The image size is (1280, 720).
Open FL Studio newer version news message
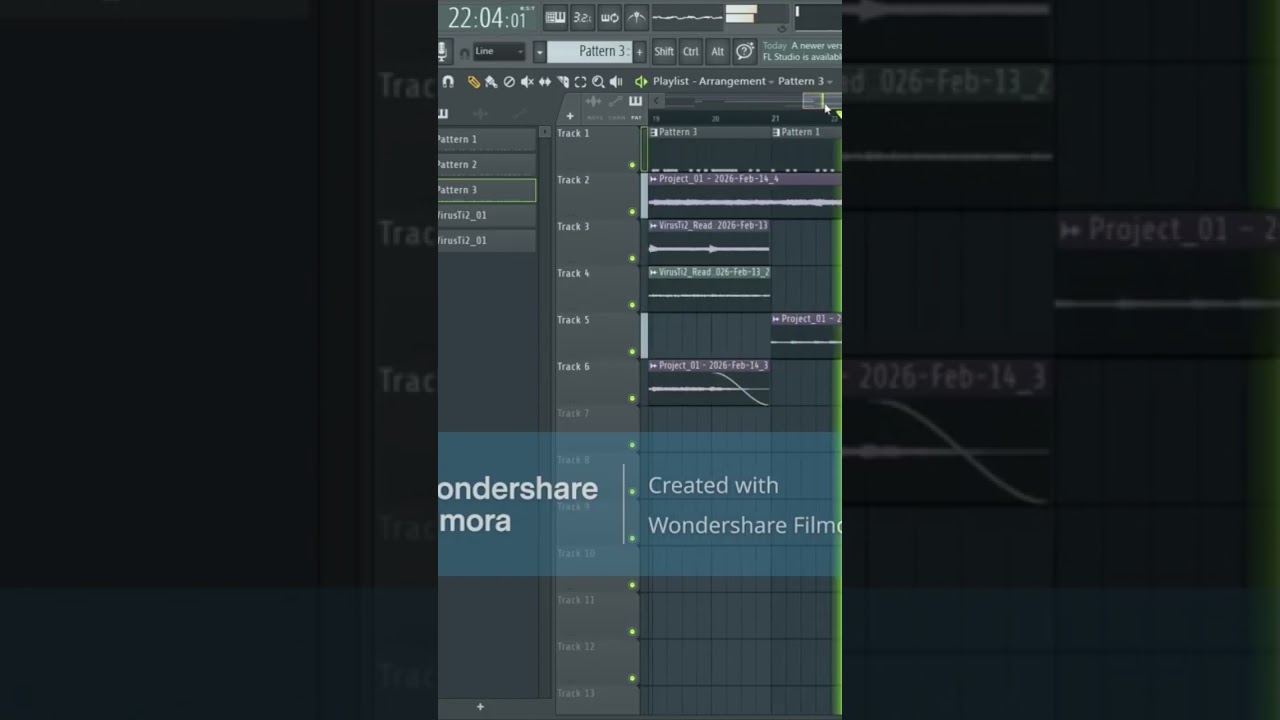[801, 51]
